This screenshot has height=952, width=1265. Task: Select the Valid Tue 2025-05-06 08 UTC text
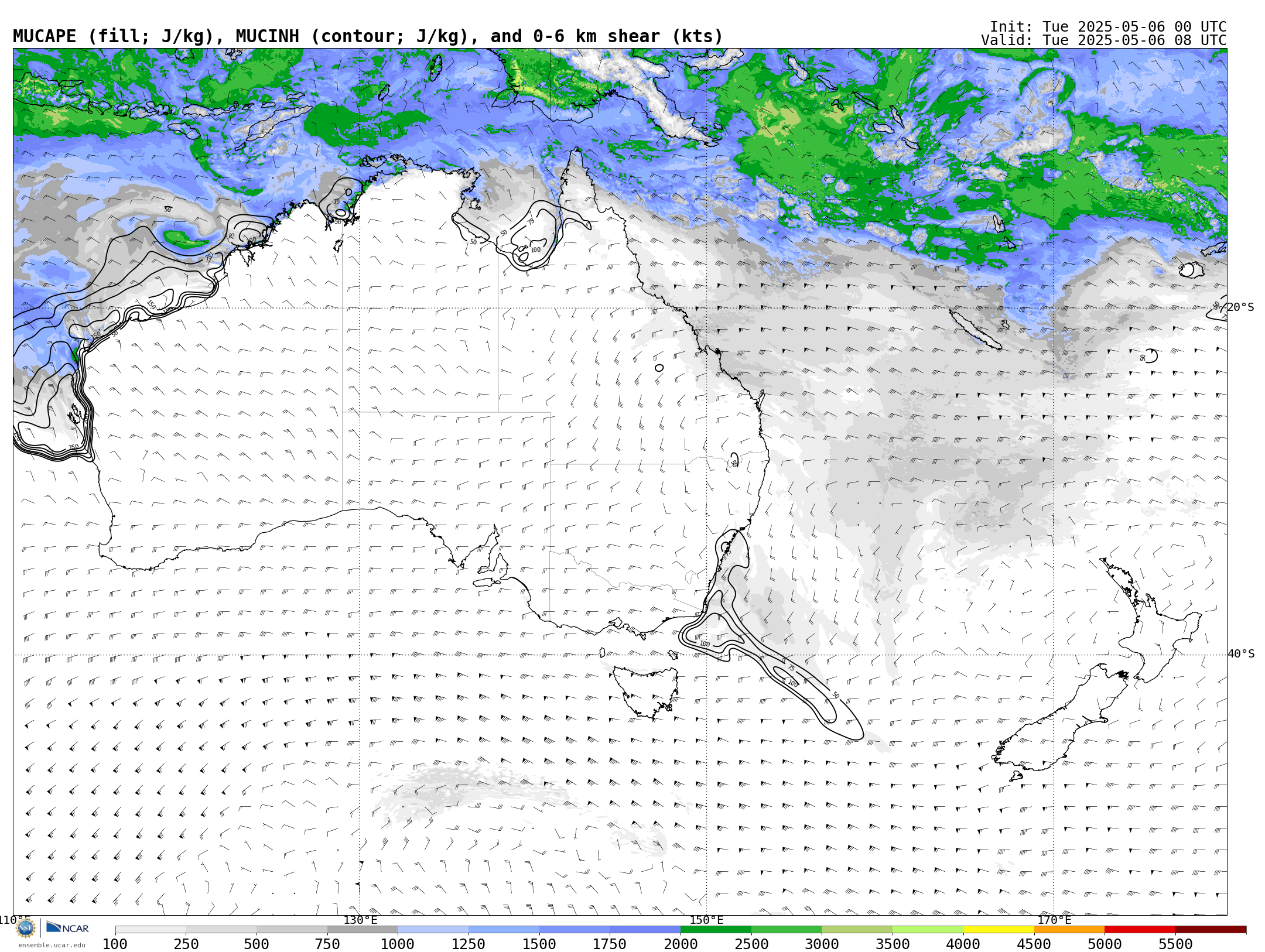(x=1104, y=40)
